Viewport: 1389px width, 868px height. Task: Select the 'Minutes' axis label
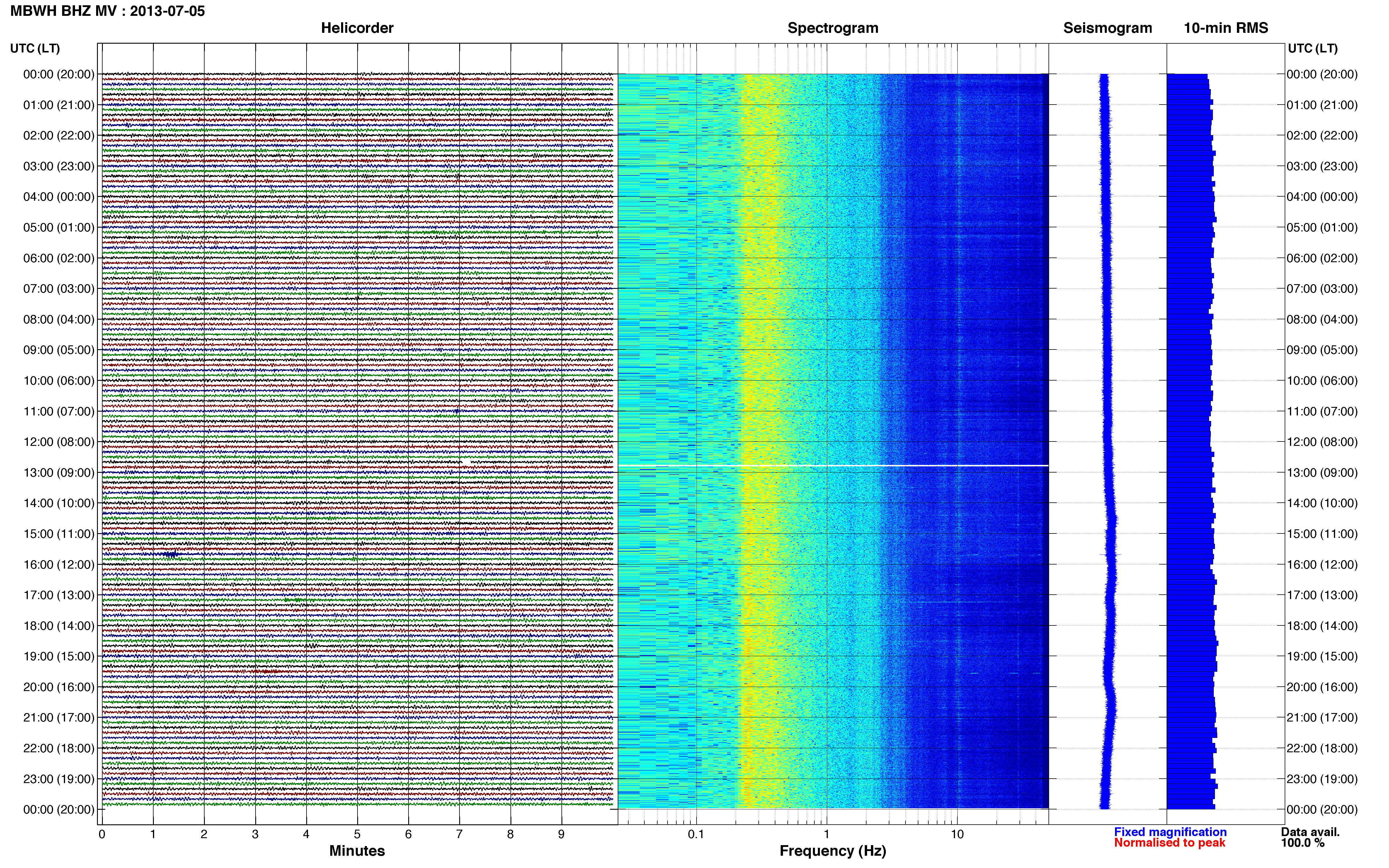coord(357,851)
